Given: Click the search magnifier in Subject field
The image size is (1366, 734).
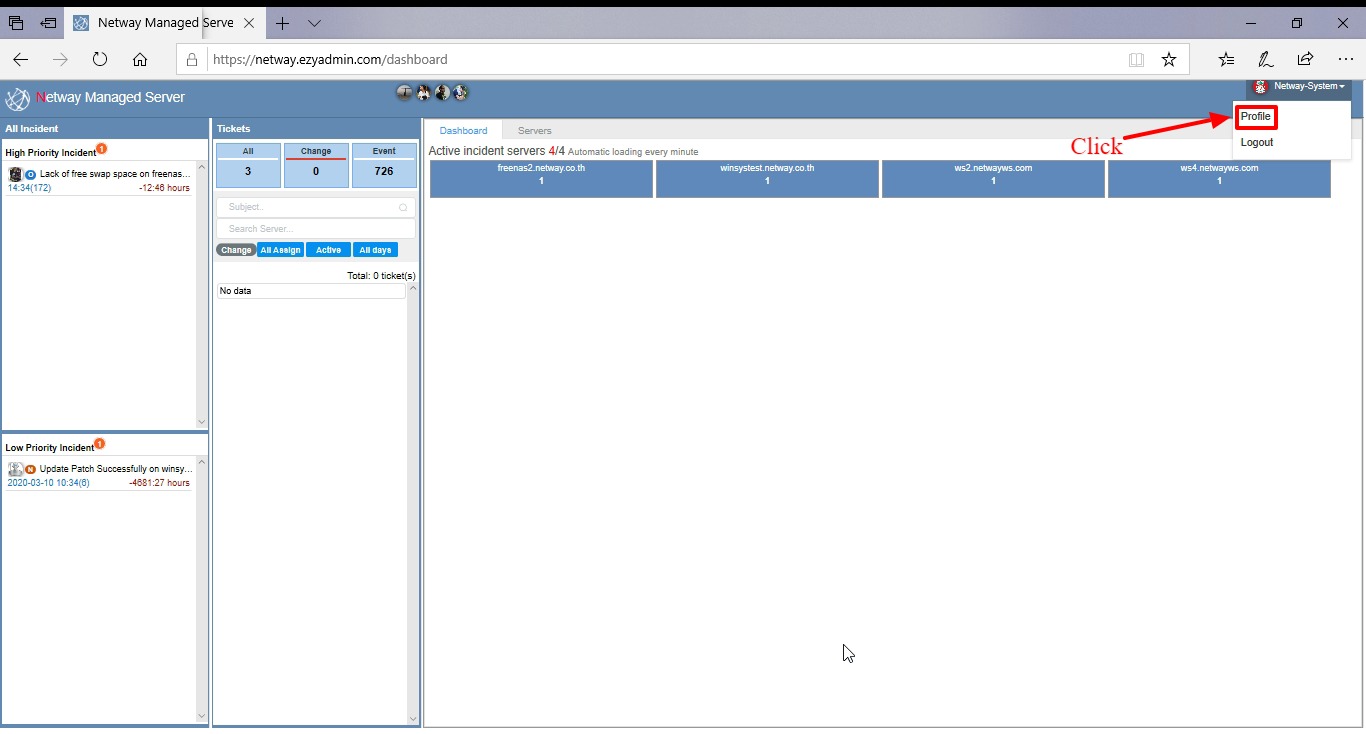Looking at the screenshot, I should (403, 208).
